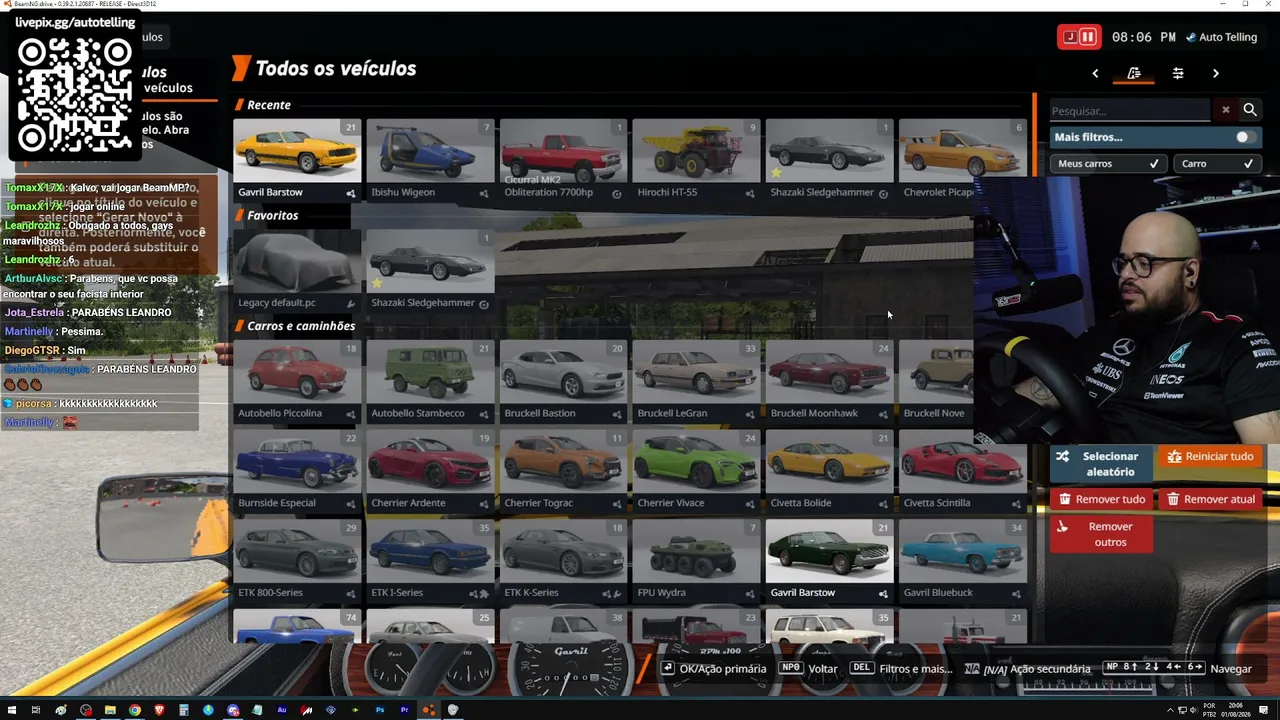Select the ETK 800-Series car
This screenshot has width=1280, height=720.
pyautogui.click(x=297, y=561)
